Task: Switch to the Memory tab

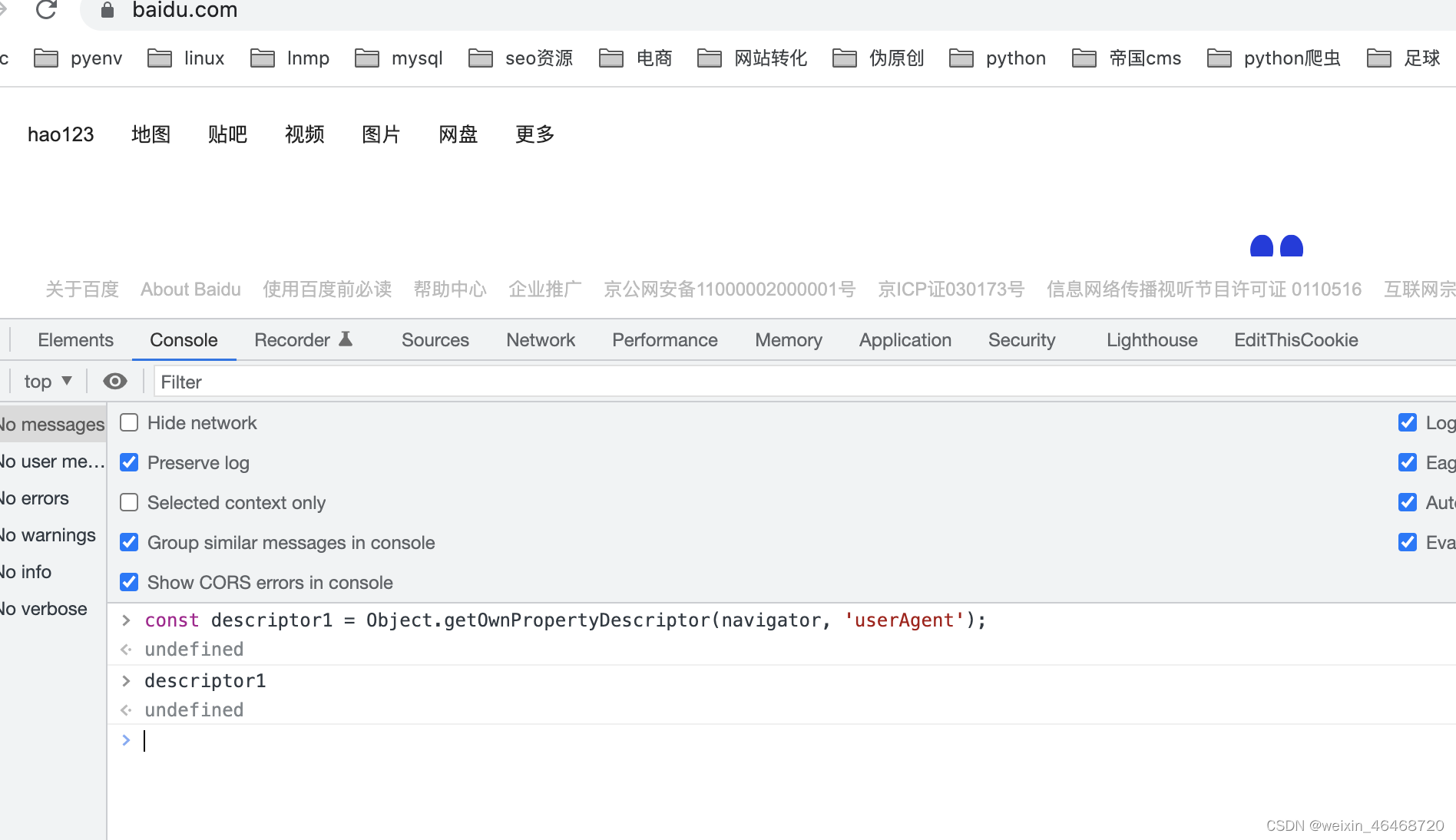Action: 789,340
